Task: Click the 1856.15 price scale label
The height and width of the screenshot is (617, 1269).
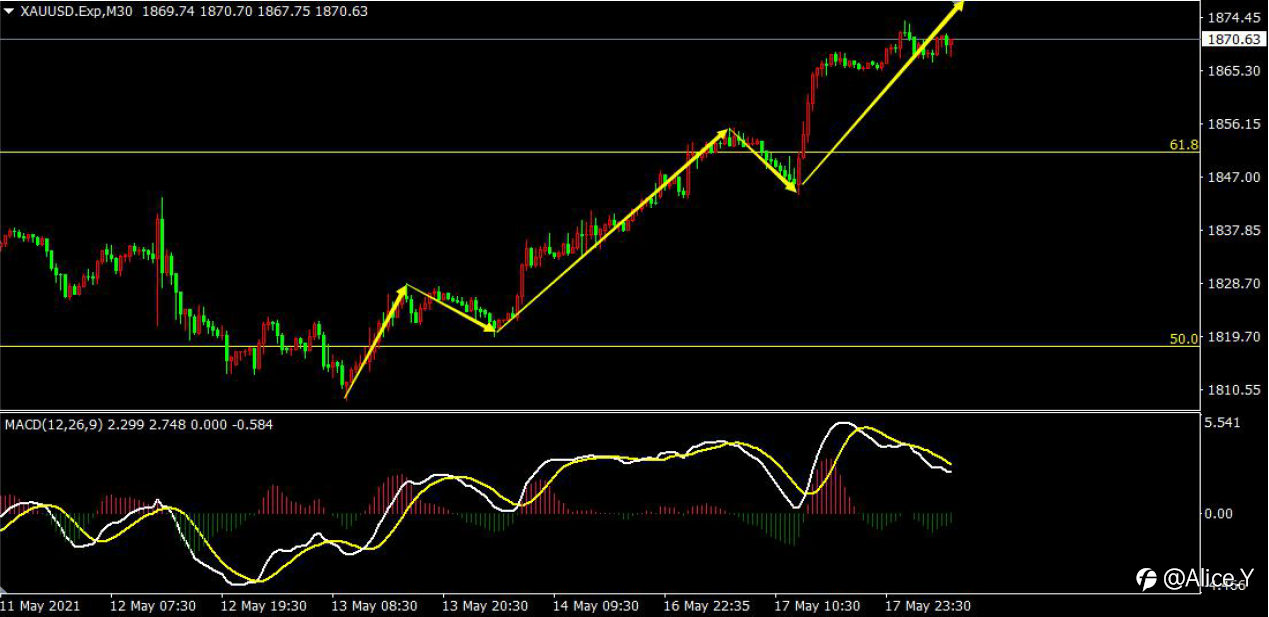Action: tap(1233, 124)
